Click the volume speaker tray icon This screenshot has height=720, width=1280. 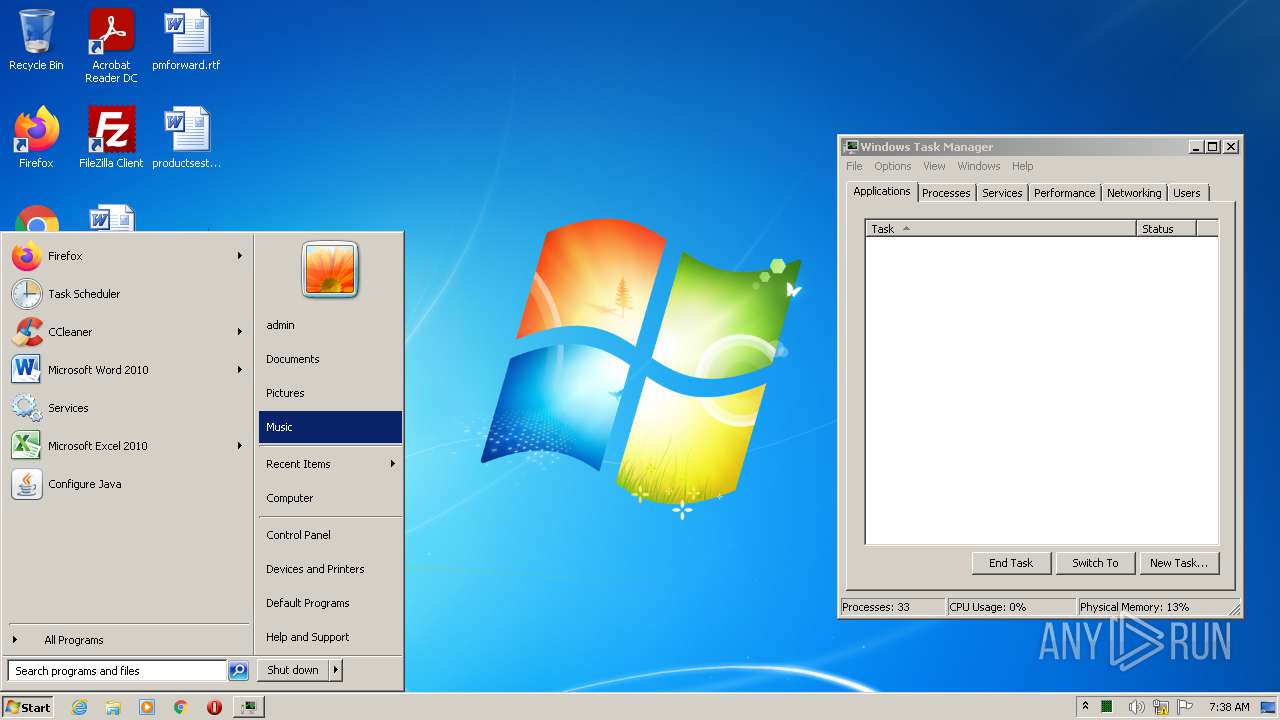pyautogui.click(x=1136, y=707)
